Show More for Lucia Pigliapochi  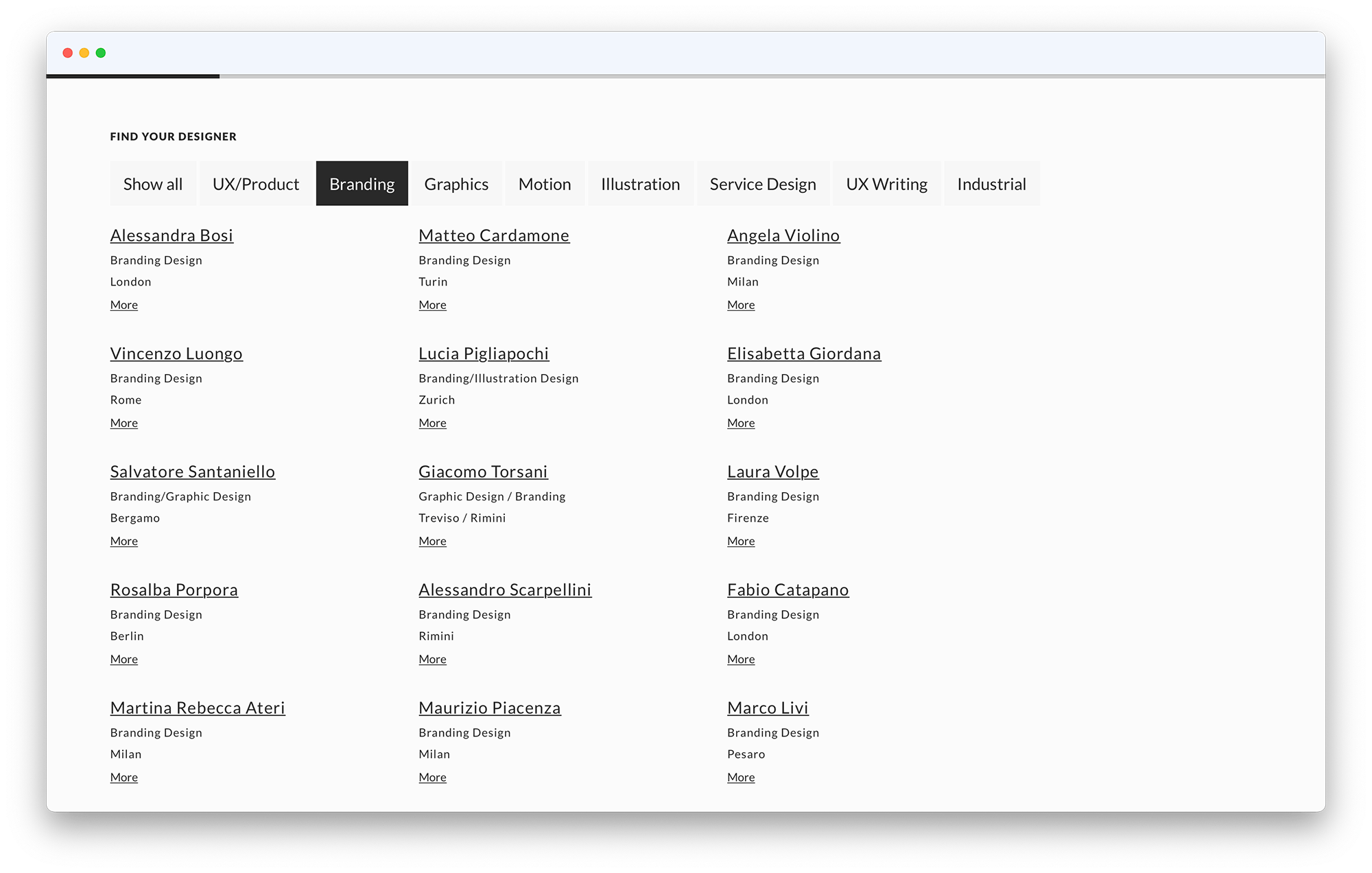click(x=433, y=423)
